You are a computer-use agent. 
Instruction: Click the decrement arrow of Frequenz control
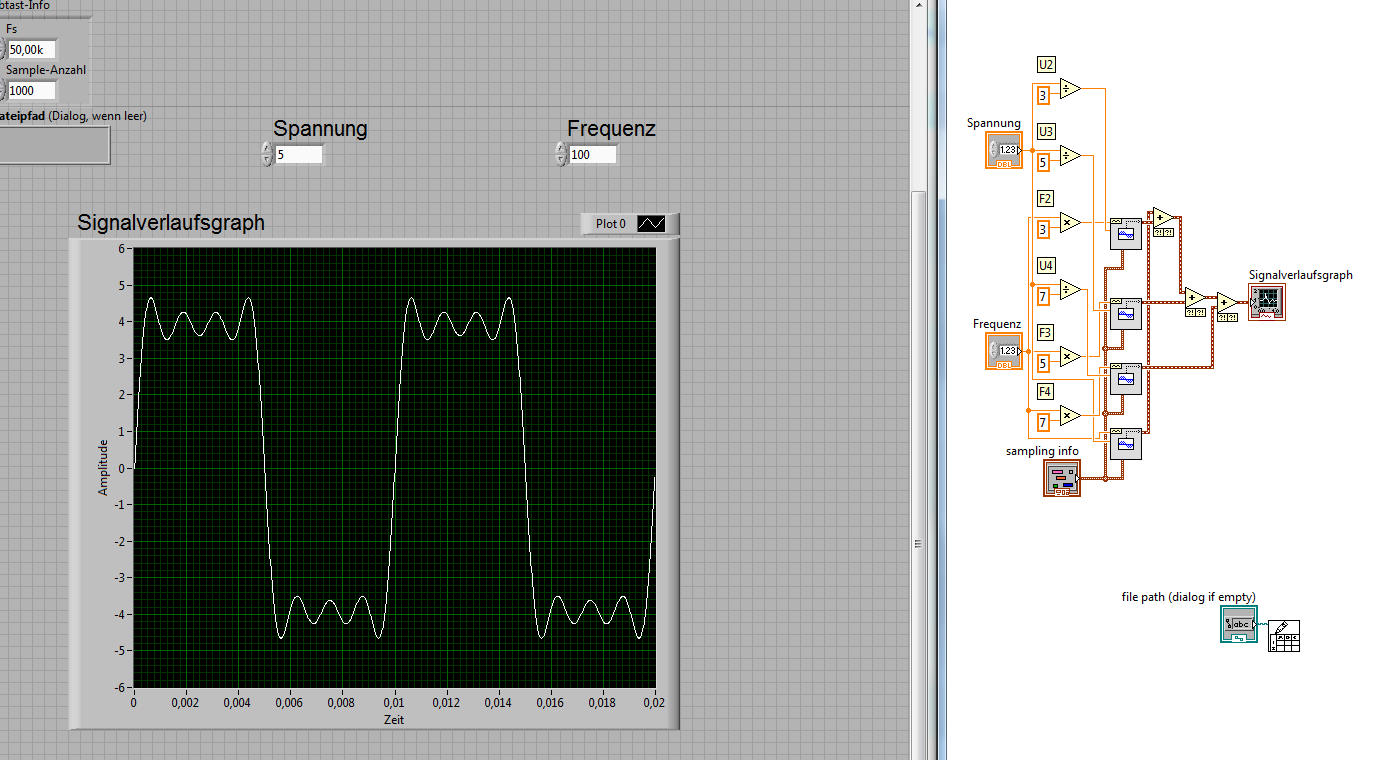tap(560, 160)
